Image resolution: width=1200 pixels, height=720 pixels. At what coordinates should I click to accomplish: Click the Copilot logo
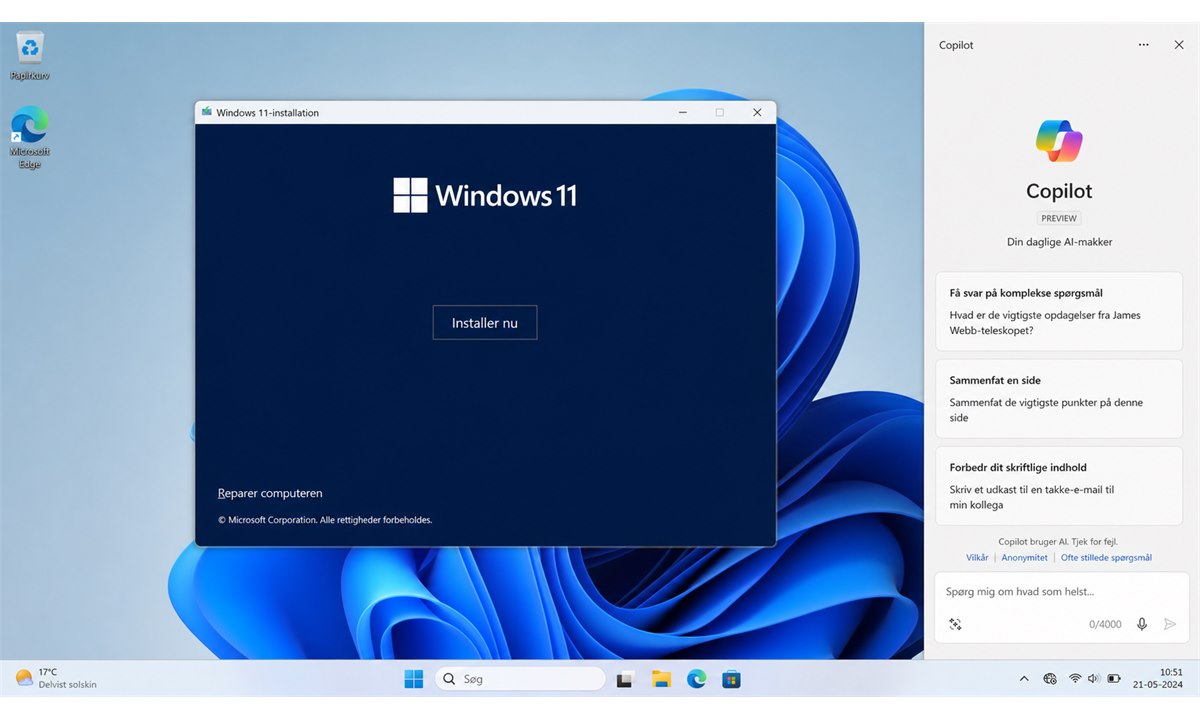click(1059, 141)
